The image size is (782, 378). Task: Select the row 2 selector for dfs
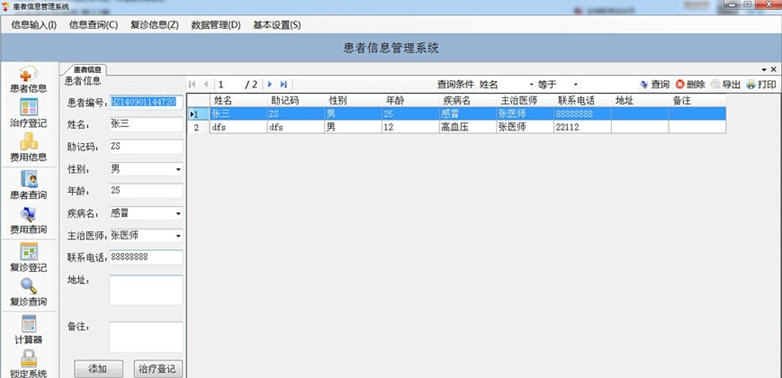click(x=198, y=127)
